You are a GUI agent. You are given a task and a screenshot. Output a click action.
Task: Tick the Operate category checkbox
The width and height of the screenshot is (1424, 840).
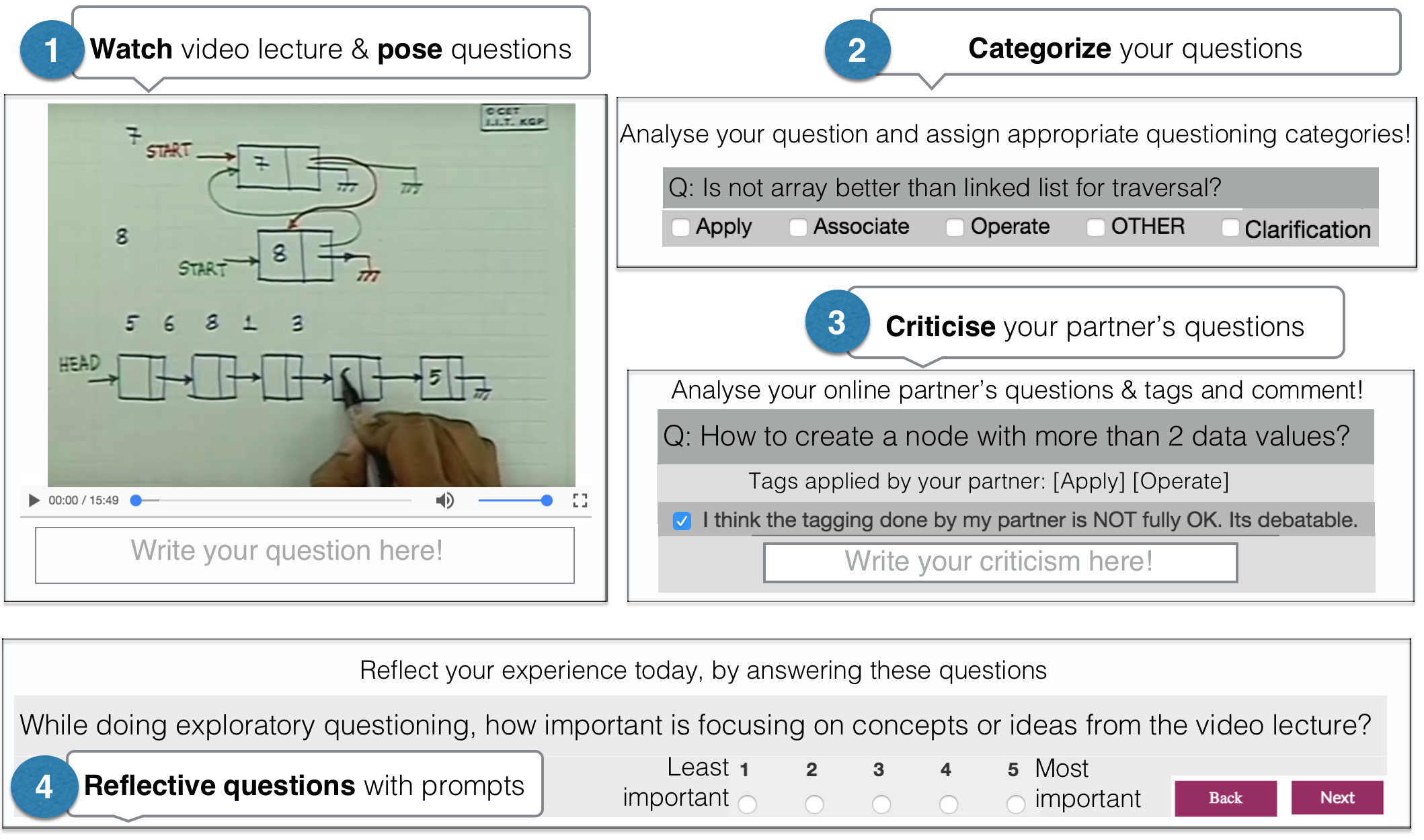coord(955,228)
